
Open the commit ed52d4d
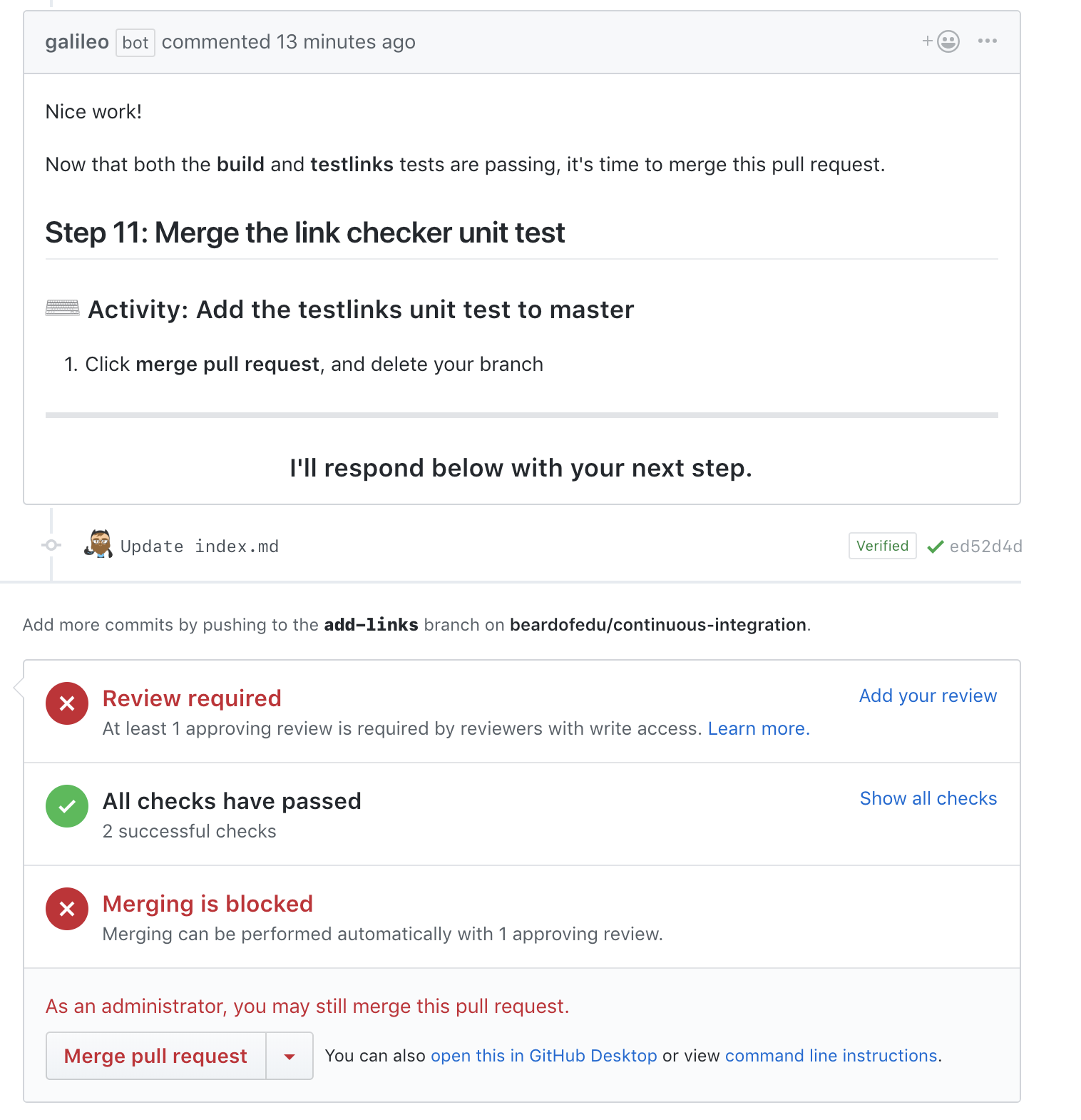click(986, 546)
